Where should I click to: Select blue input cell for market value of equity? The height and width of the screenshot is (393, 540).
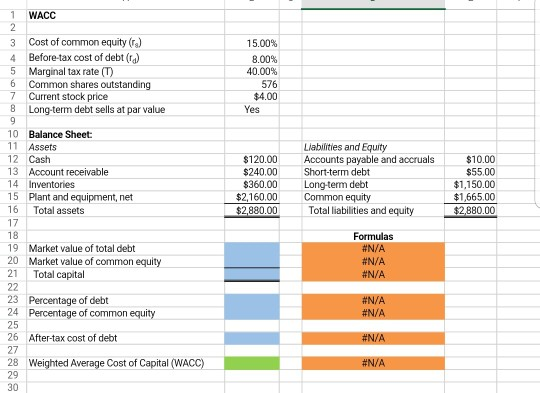tap(252, 261)
